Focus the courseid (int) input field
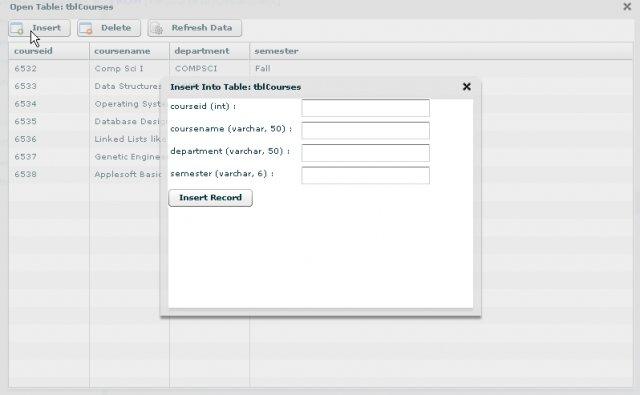The width and height of the screenshot is (640, 395). point(365,108)
